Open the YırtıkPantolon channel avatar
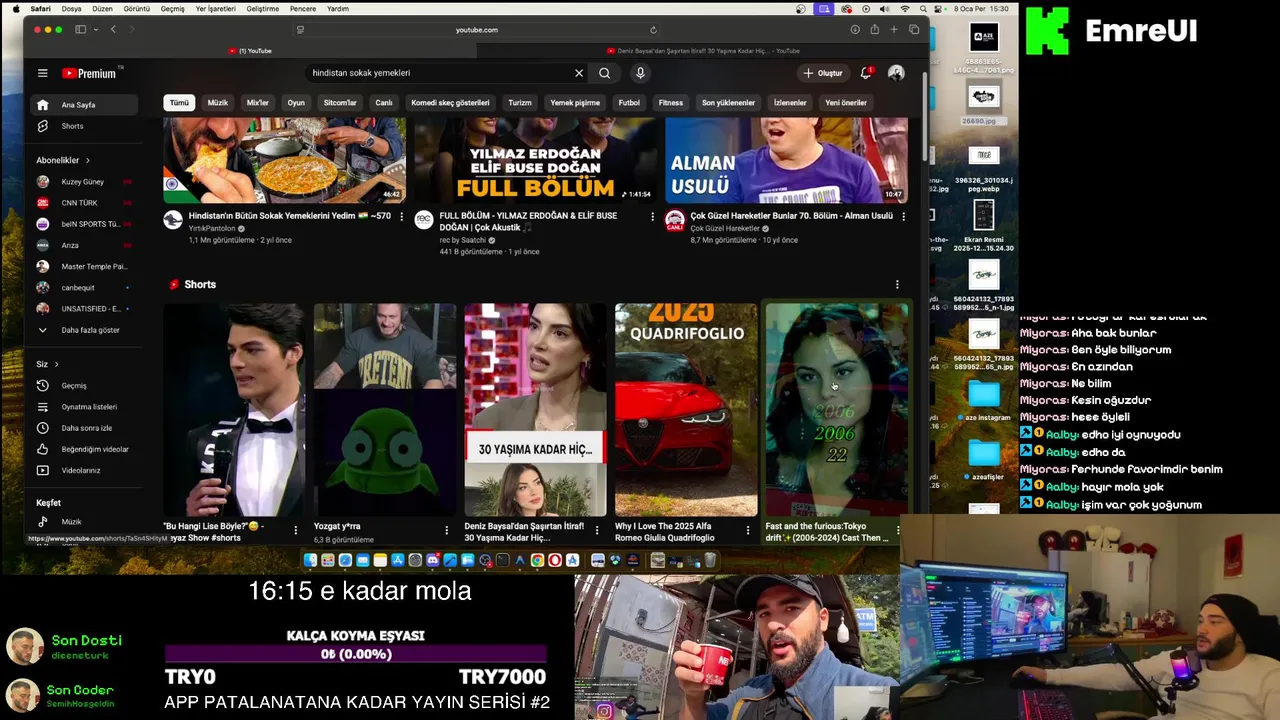Viewport: 1280px width, 720px height. coord(173,220)
